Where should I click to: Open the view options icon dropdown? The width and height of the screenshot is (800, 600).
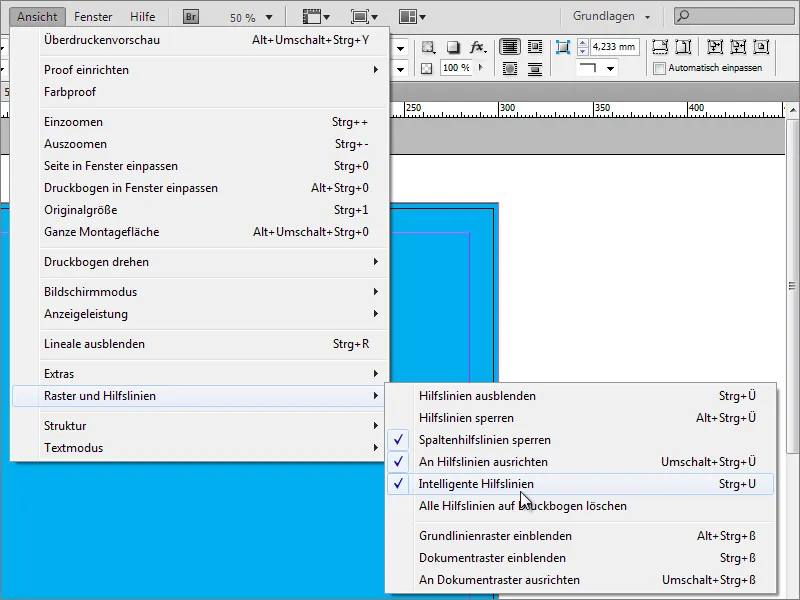tap(316, 17)
